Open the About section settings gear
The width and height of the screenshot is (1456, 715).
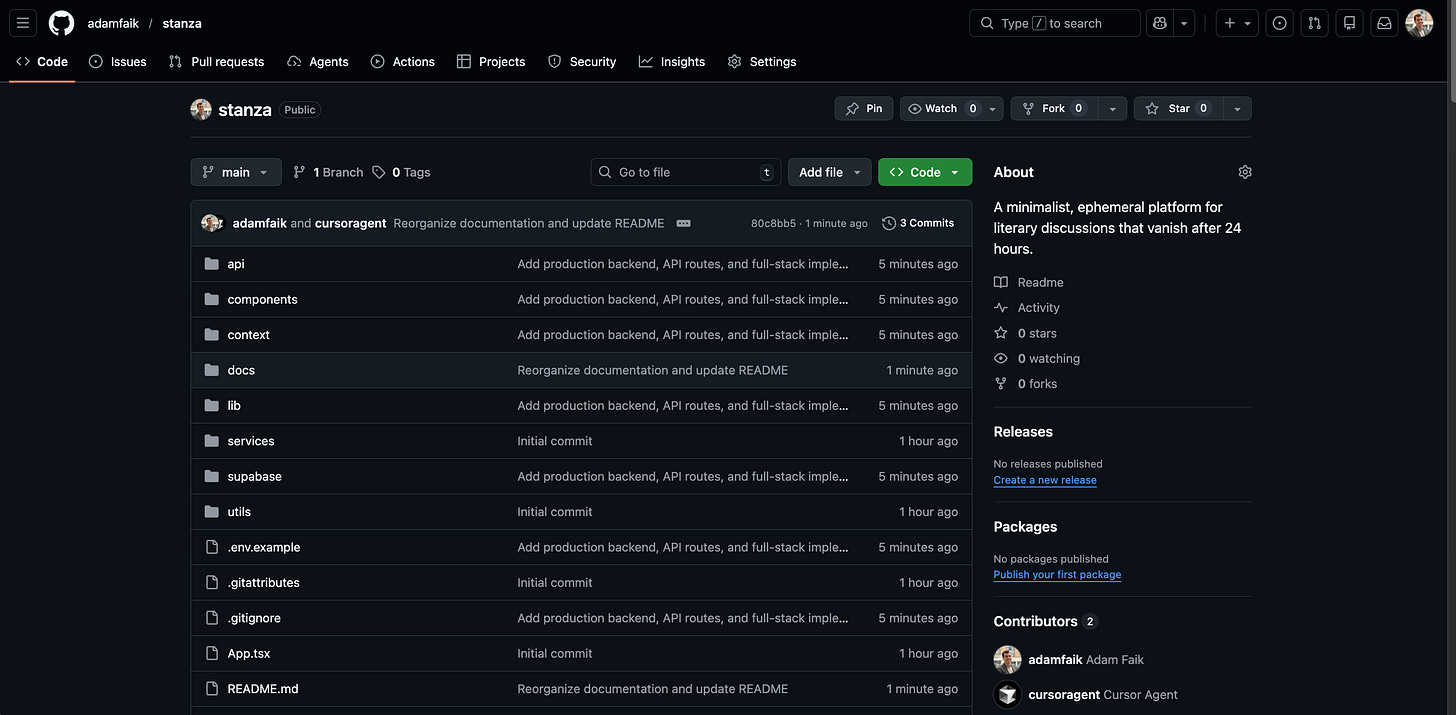pyautogui.click(x=1244, y=171)
